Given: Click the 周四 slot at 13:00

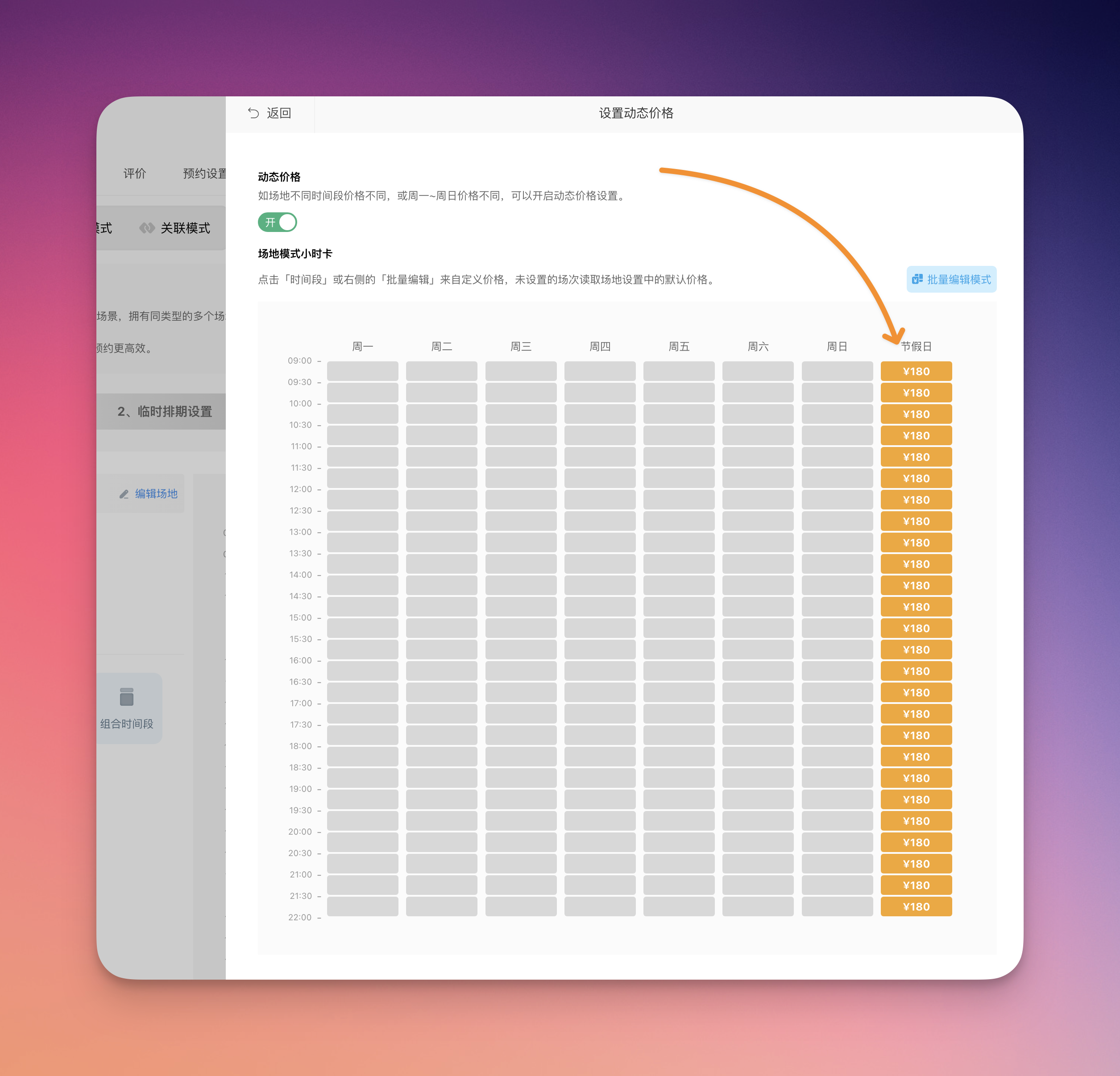Looking at the screenshot, I should (599, 543).
